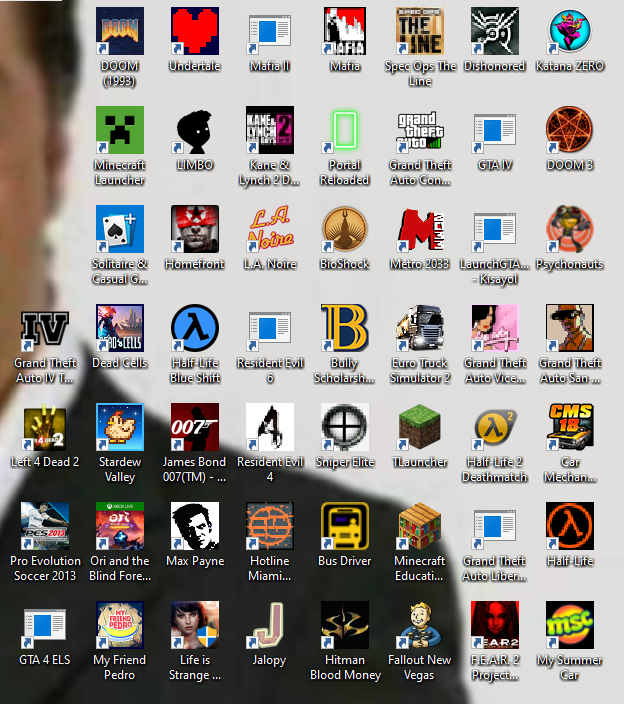Open the L.A. Noire shortcut

(270, 229)
